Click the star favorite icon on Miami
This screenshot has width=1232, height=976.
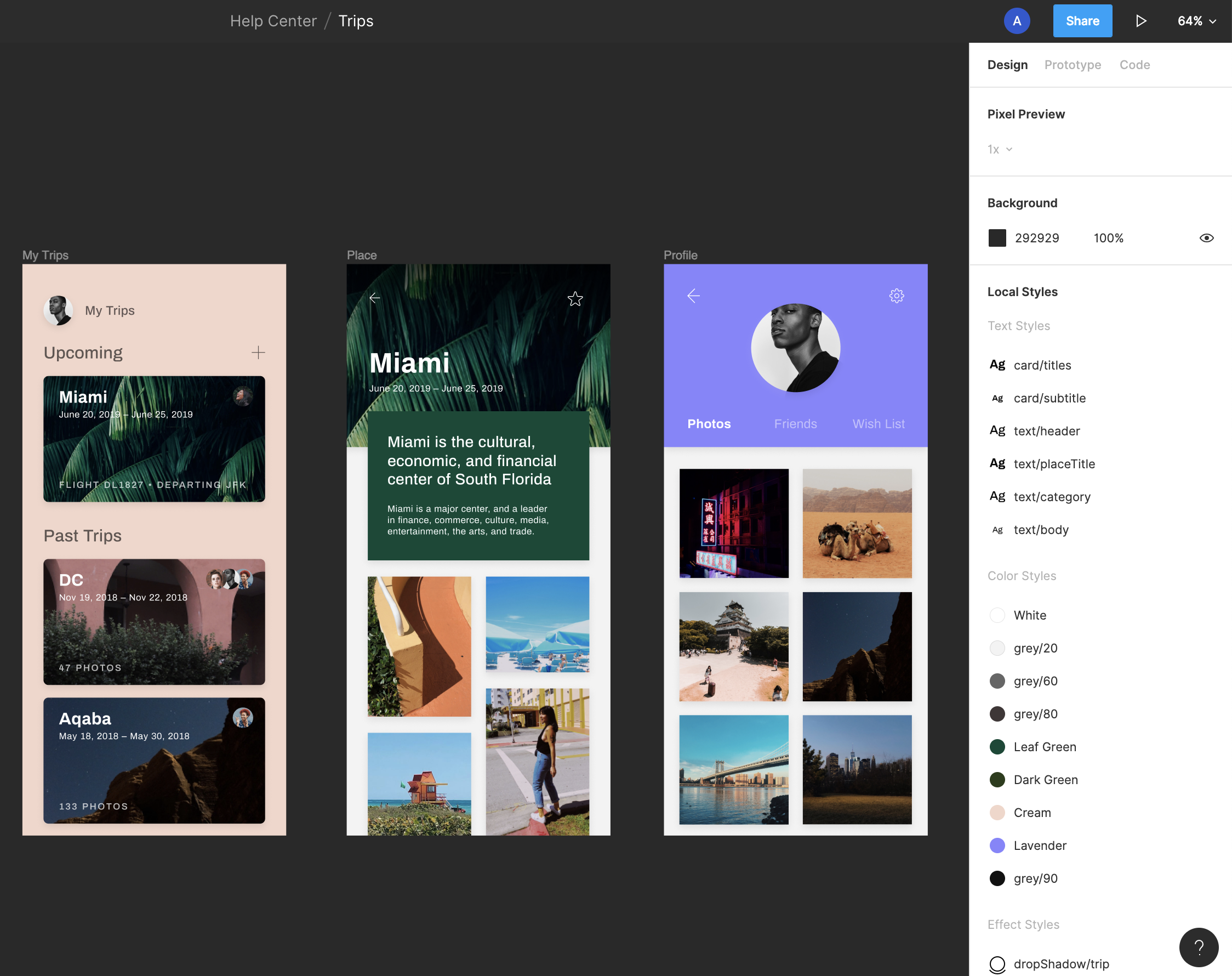click(x=575, y=298)
